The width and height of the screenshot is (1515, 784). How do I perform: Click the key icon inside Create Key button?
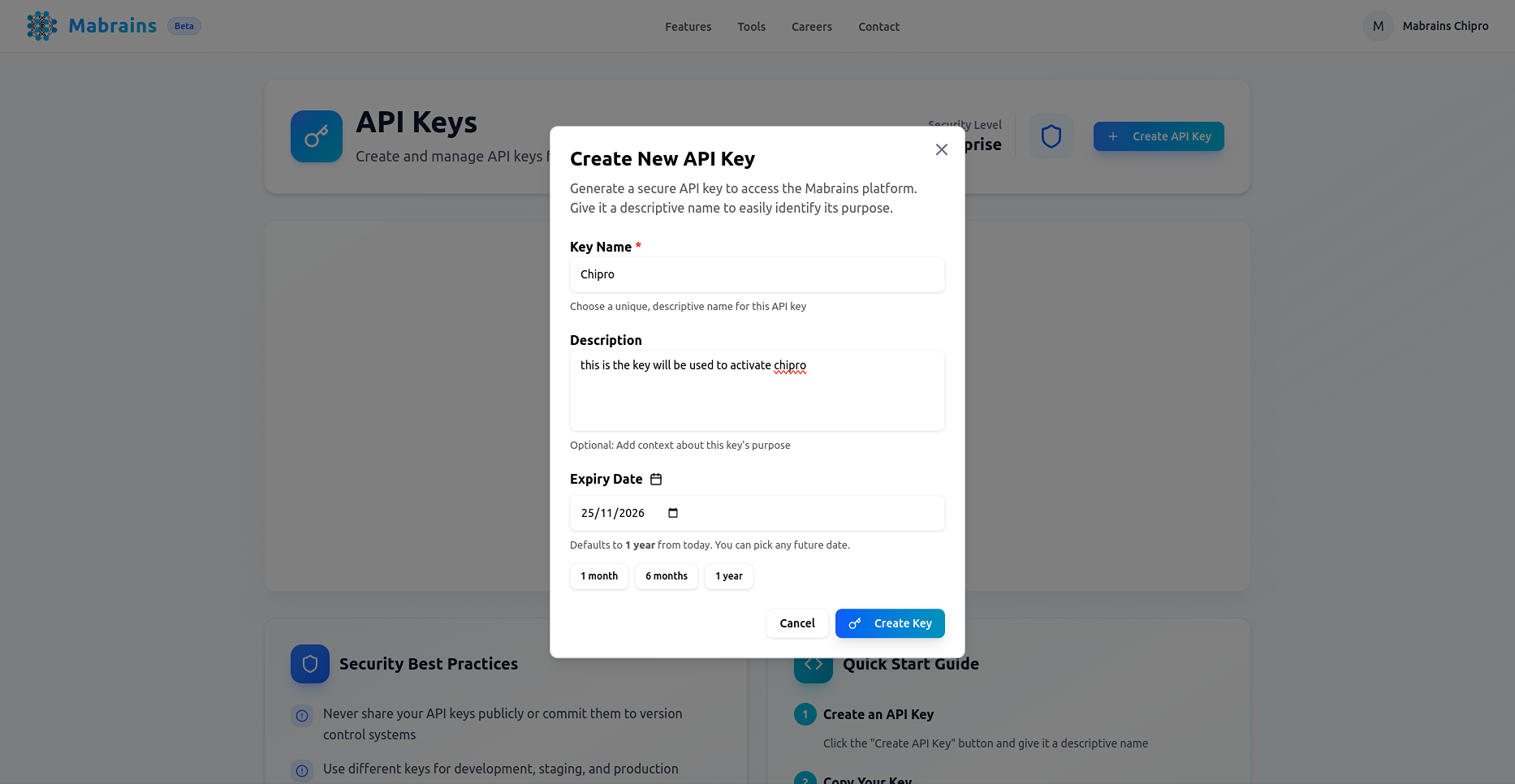854,623
